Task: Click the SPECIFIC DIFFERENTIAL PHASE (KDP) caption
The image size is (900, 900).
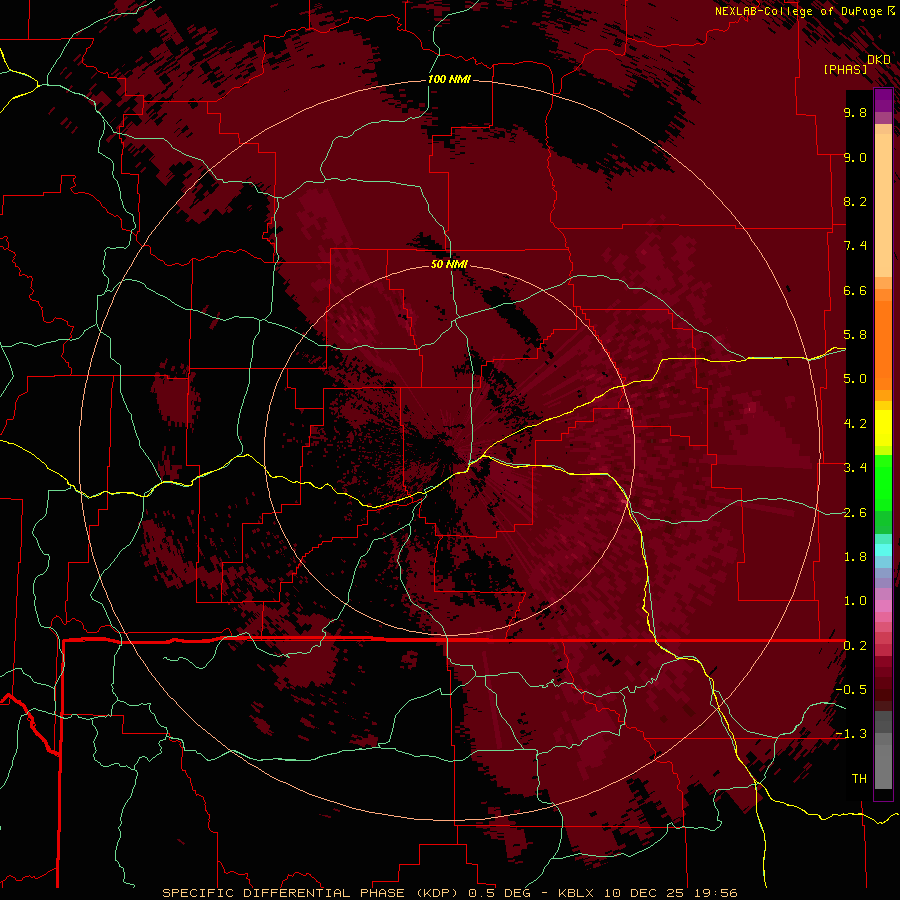Action: tap(313, 893)
